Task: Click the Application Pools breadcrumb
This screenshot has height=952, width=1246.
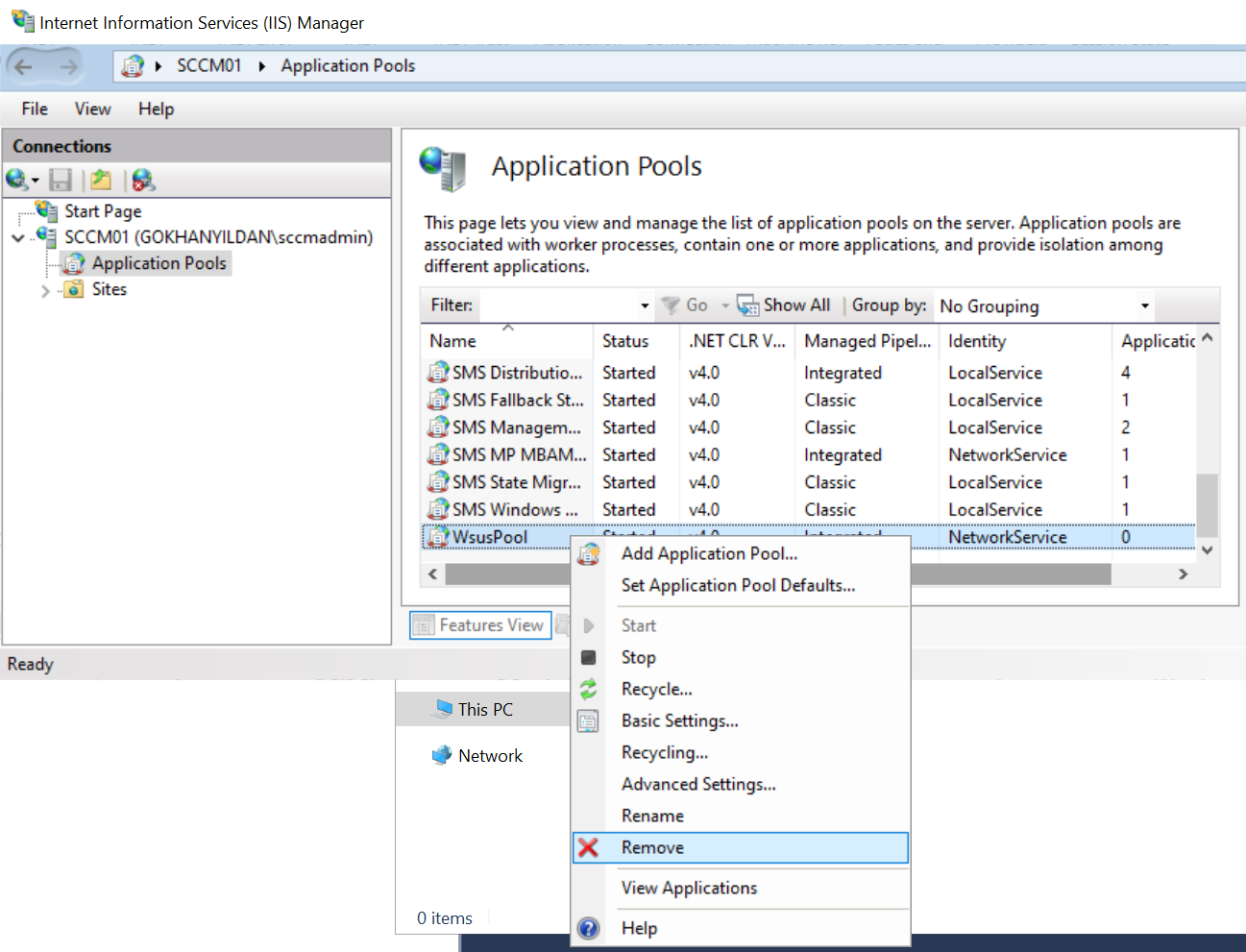Action: pyautogui.click(x=348, y=65)
